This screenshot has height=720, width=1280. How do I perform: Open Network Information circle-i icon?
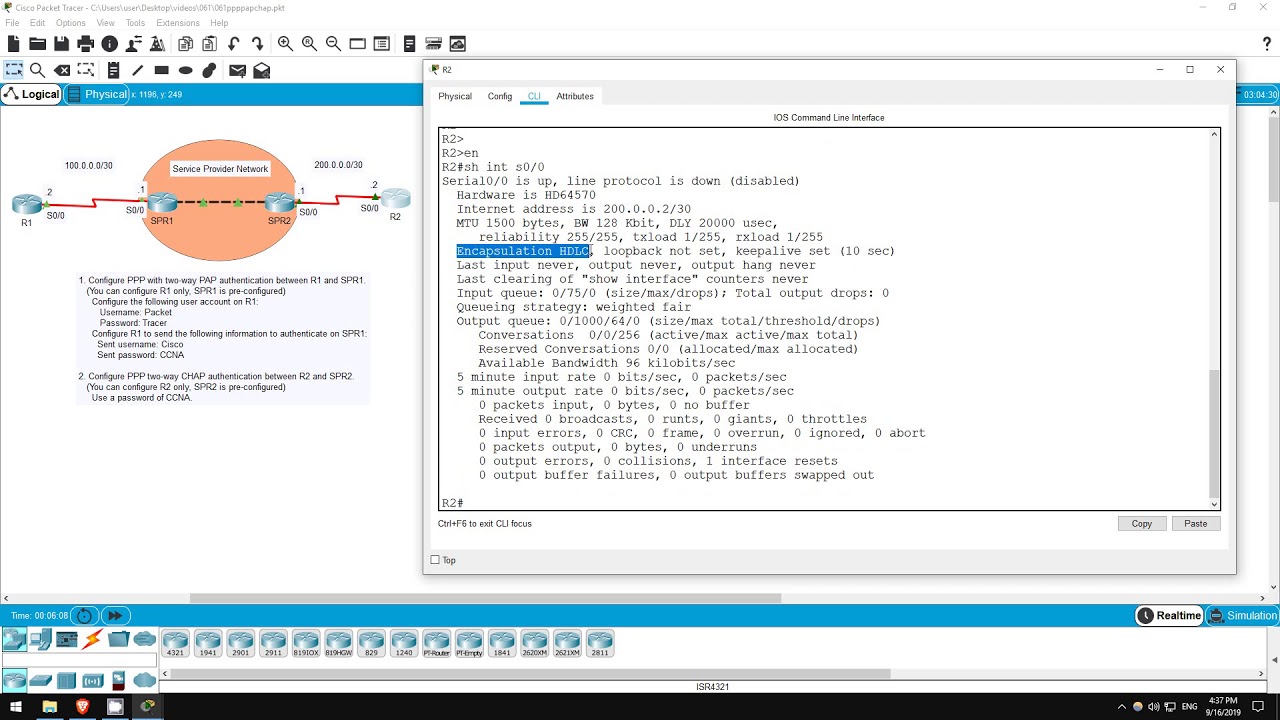(x=110, y=44)
